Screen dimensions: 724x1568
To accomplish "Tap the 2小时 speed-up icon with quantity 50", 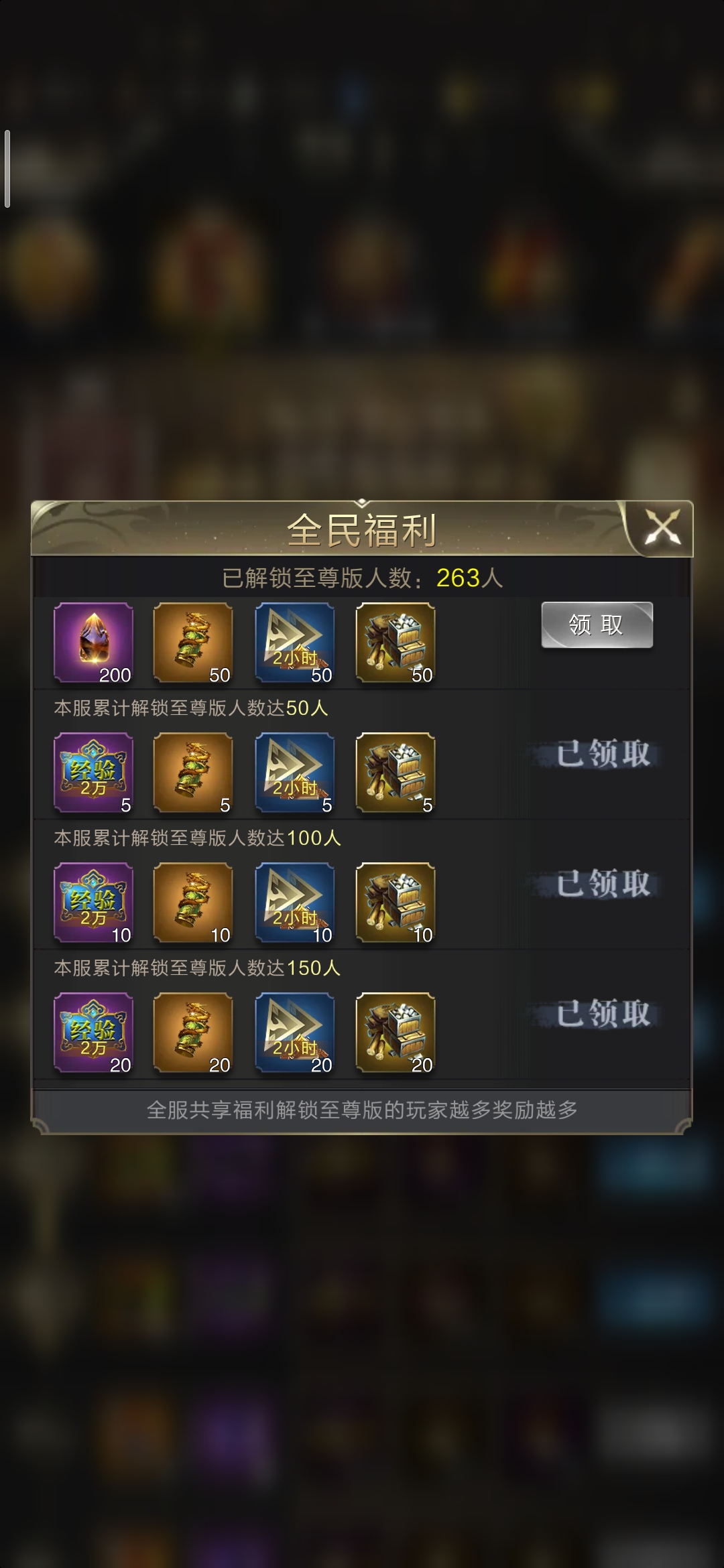I will coord(294,643).
